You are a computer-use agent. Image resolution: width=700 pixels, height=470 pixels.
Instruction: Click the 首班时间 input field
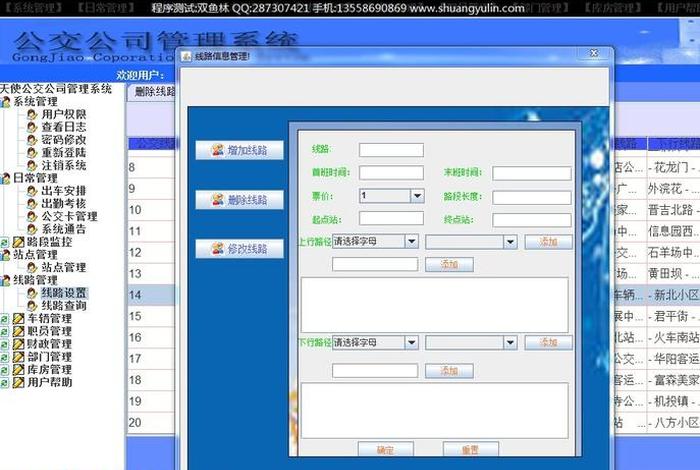pos(391,173)
